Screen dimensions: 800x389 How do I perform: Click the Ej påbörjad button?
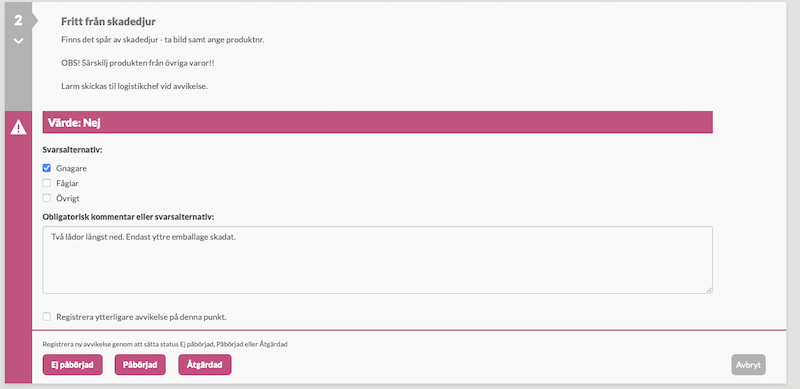(72, 364)
